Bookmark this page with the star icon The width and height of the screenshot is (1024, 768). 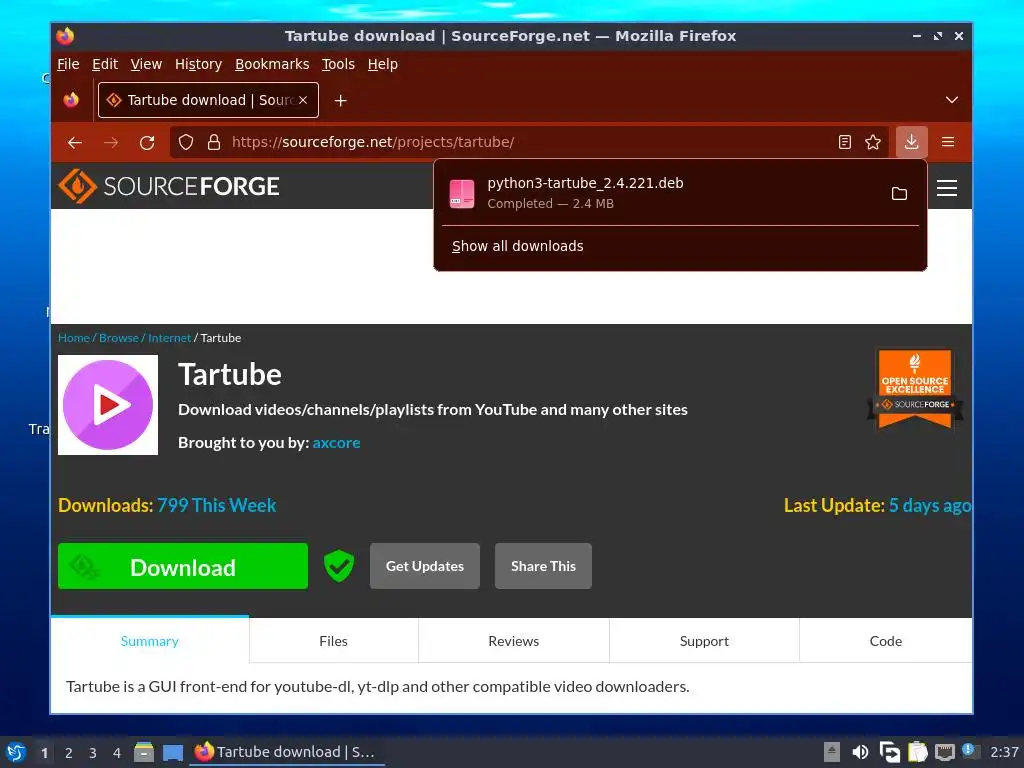pos(873,142)
